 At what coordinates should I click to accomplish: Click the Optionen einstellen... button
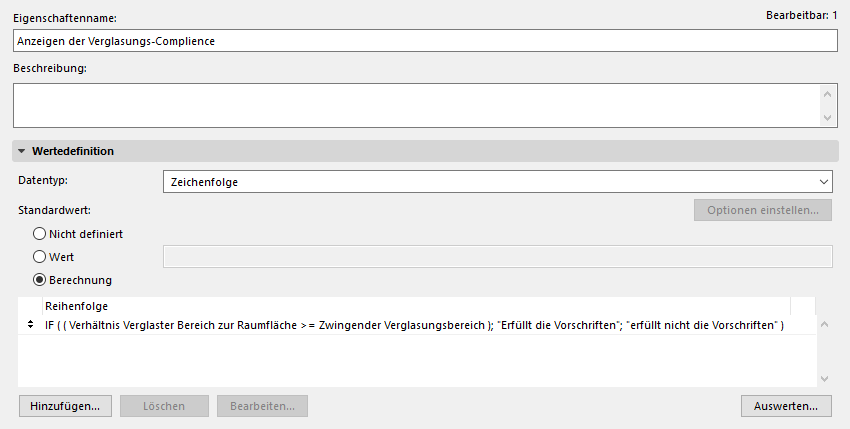pos(763,210)
